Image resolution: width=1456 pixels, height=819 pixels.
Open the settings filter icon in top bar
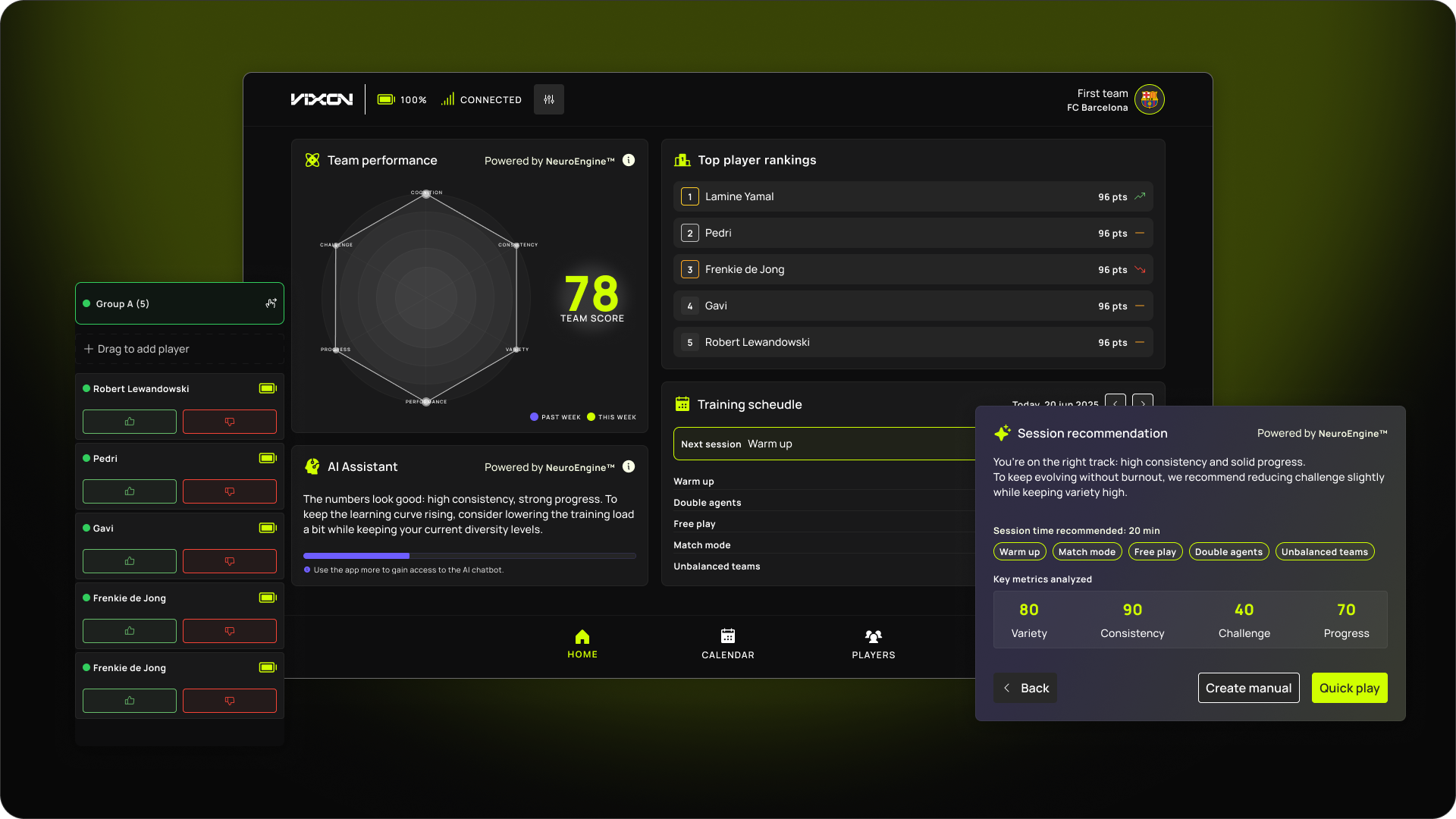coord(548,99)
